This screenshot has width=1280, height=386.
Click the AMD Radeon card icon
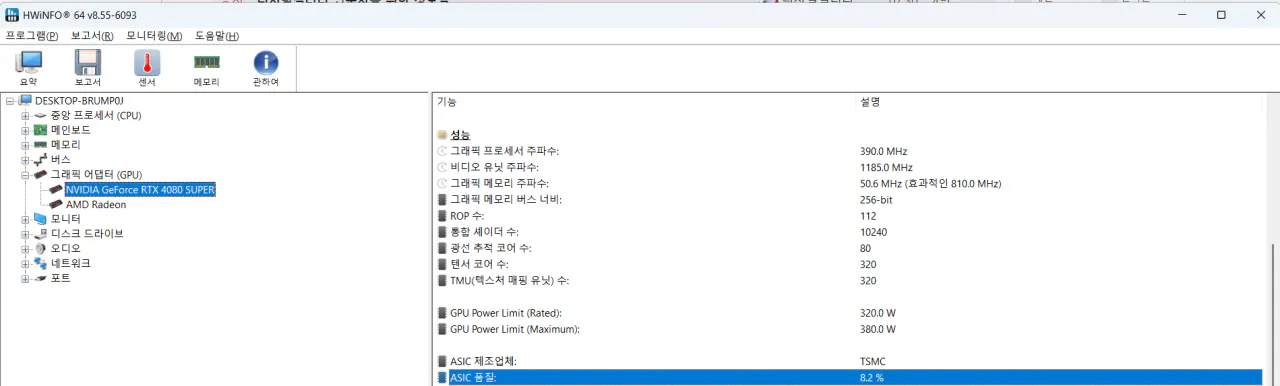(55, 204)
